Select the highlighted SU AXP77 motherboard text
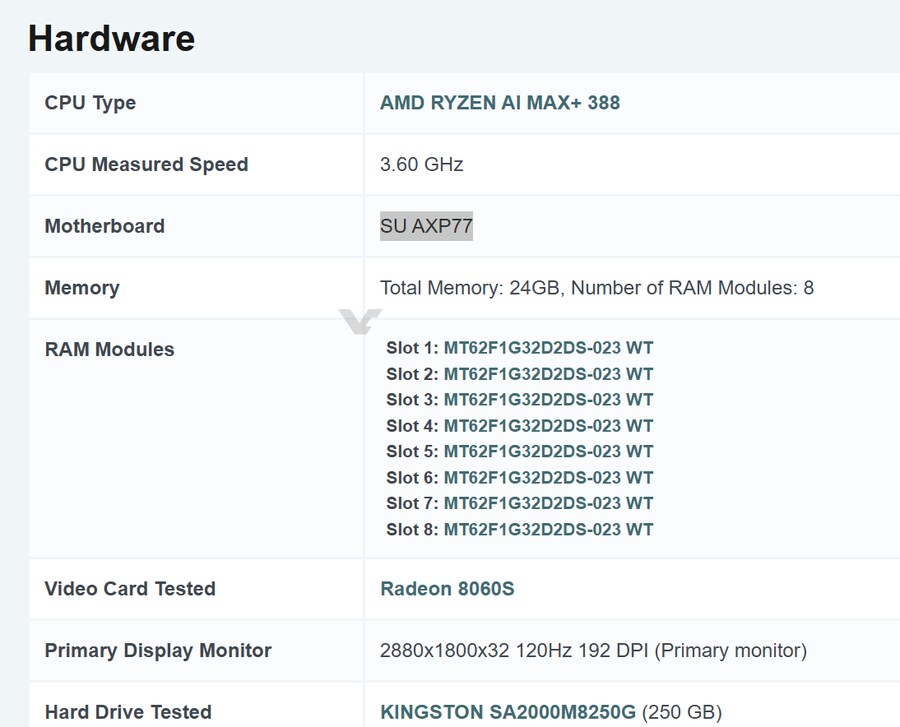Viewport: 900px width, 727px height. click(x=427, y=226)
